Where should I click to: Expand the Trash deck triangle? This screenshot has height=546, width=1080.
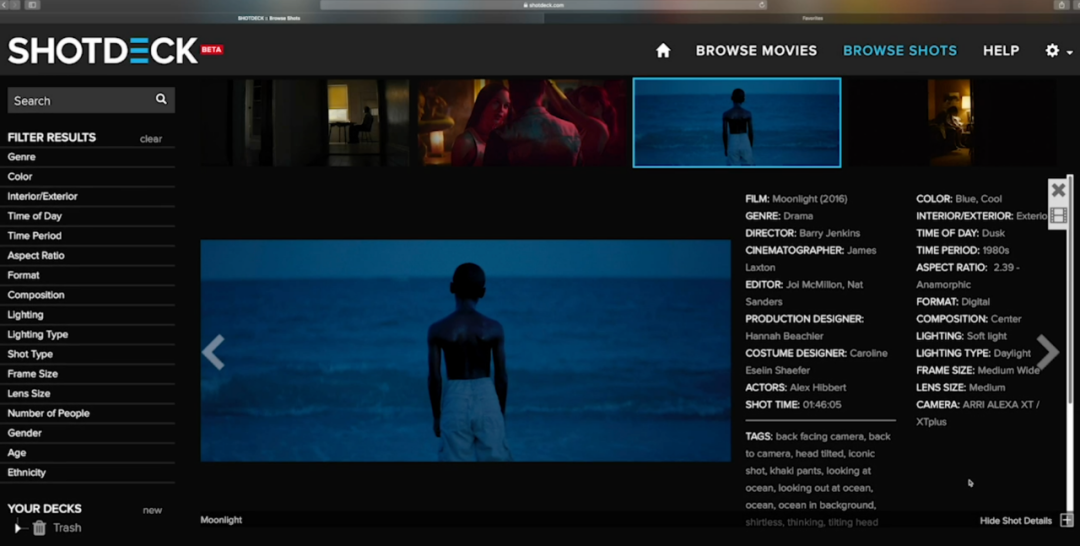tap(19, 527)
